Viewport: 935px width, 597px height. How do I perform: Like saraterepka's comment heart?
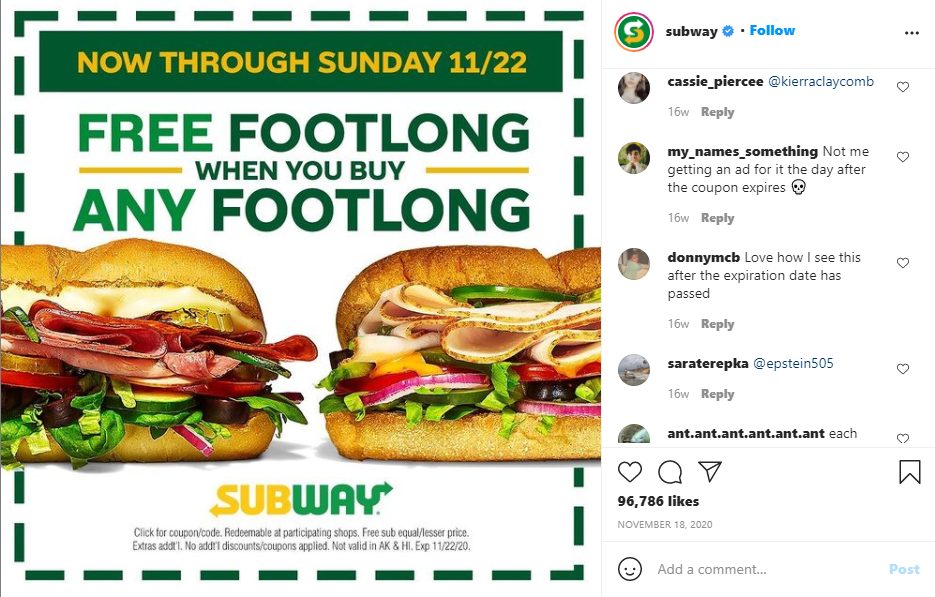click(x=903, y=369)
